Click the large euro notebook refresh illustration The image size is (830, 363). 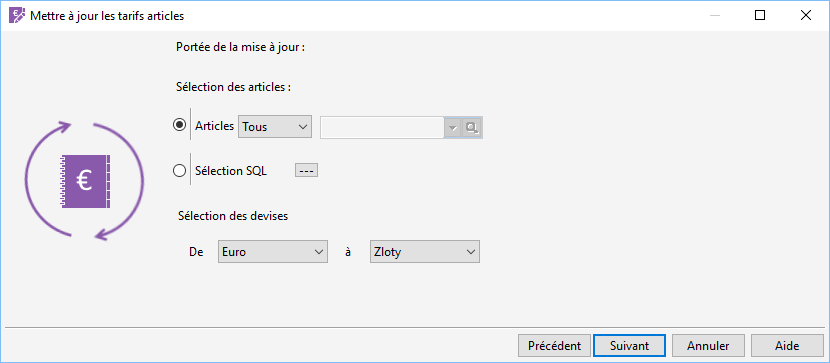pyautogui.click(x=85, y=180)
